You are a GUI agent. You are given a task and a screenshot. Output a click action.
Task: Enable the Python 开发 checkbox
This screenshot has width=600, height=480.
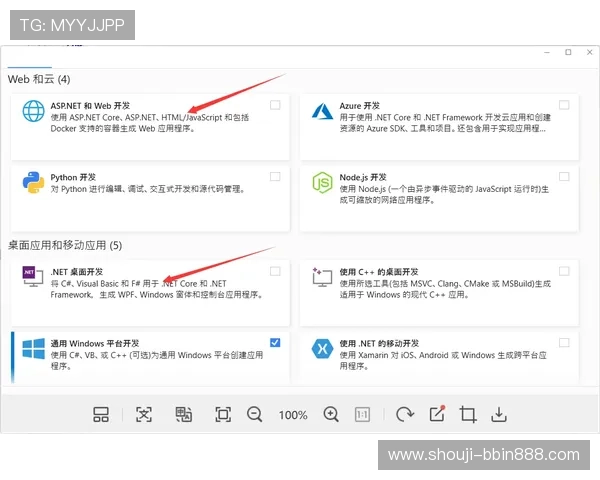[275, 176]
